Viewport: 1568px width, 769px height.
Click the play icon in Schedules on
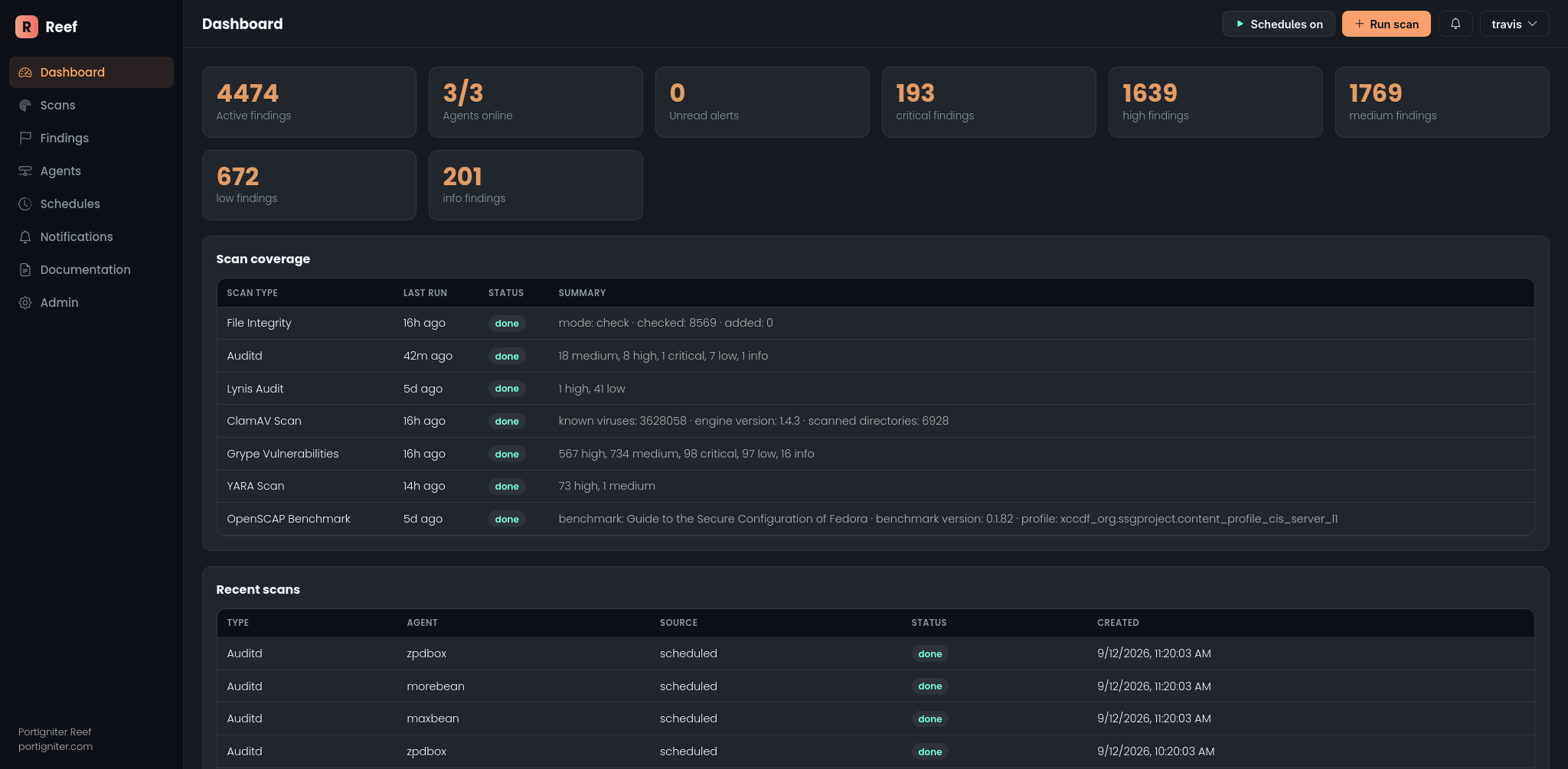point(1240,24)
